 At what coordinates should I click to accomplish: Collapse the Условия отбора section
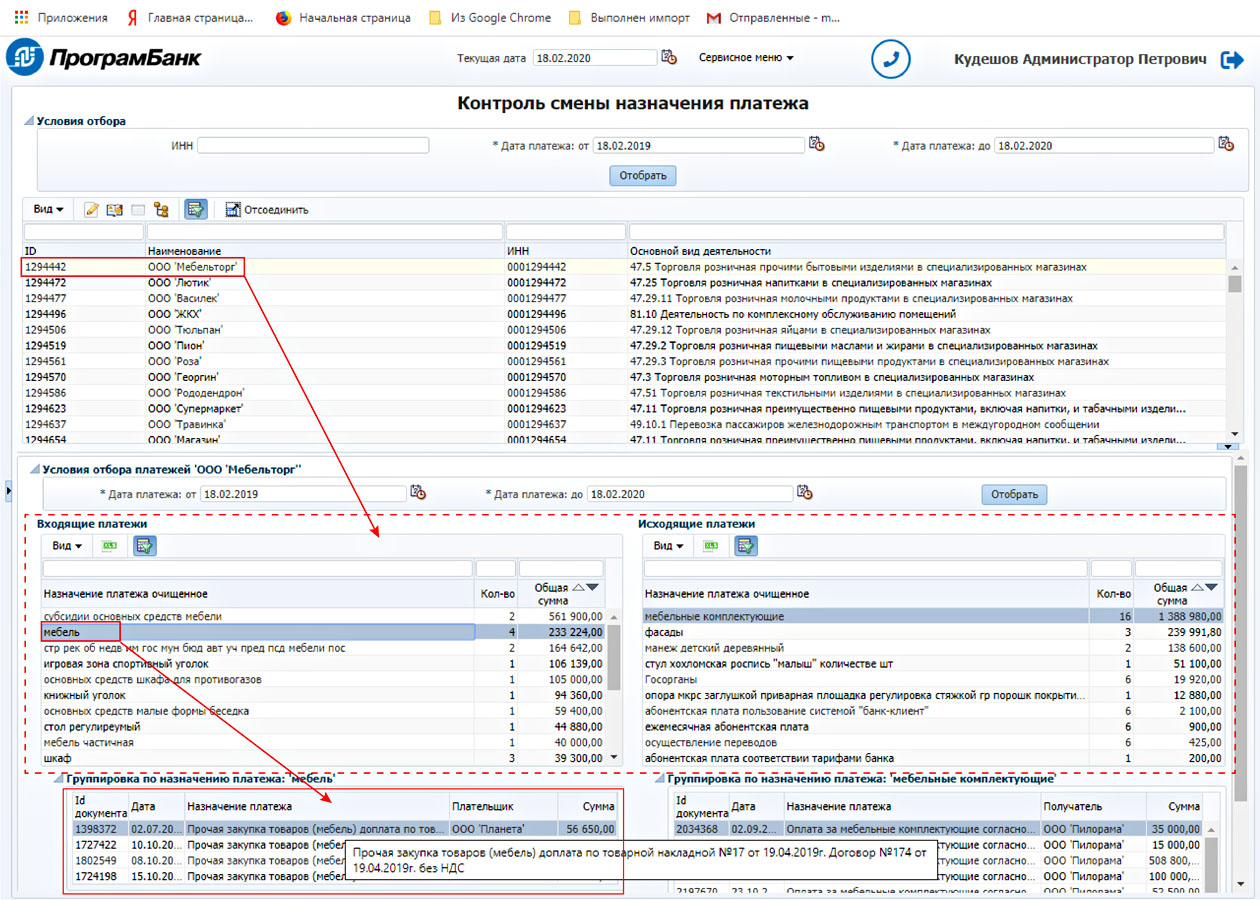pos(29,121)
